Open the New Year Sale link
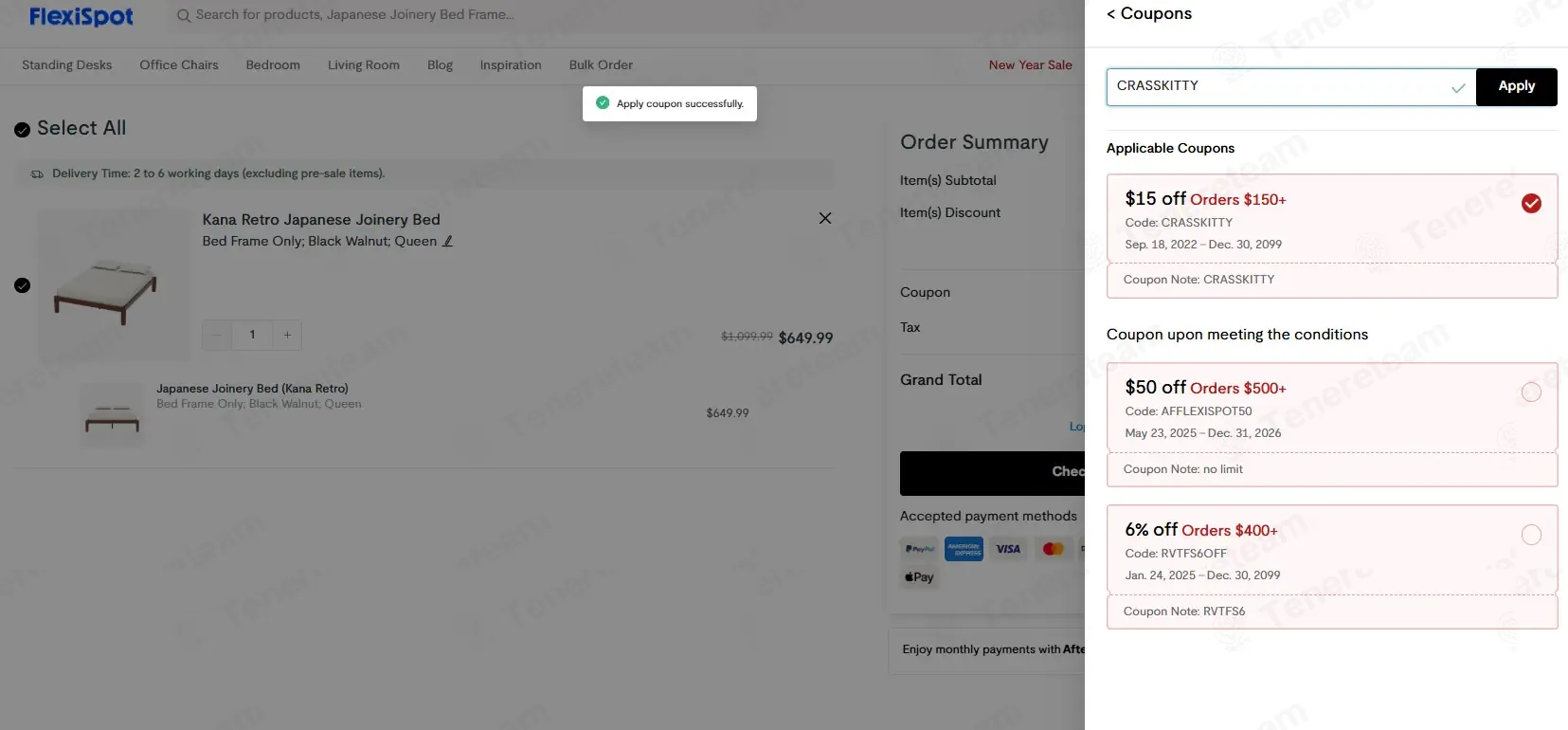Screen dimensions: 1568x730 click(1031, 64)
